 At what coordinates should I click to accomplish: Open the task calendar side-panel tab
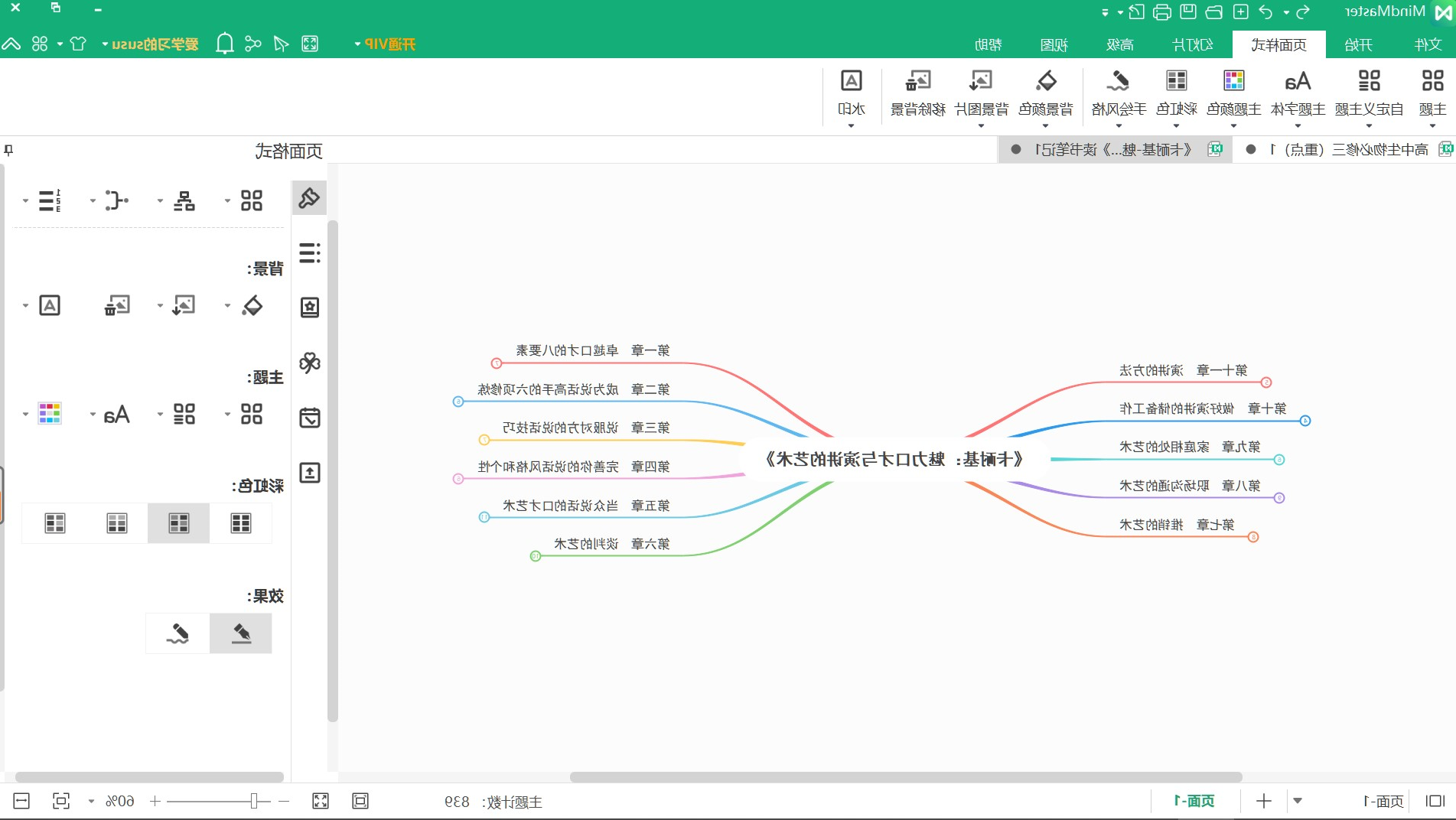pyautogui.click(x=309, y=418)
